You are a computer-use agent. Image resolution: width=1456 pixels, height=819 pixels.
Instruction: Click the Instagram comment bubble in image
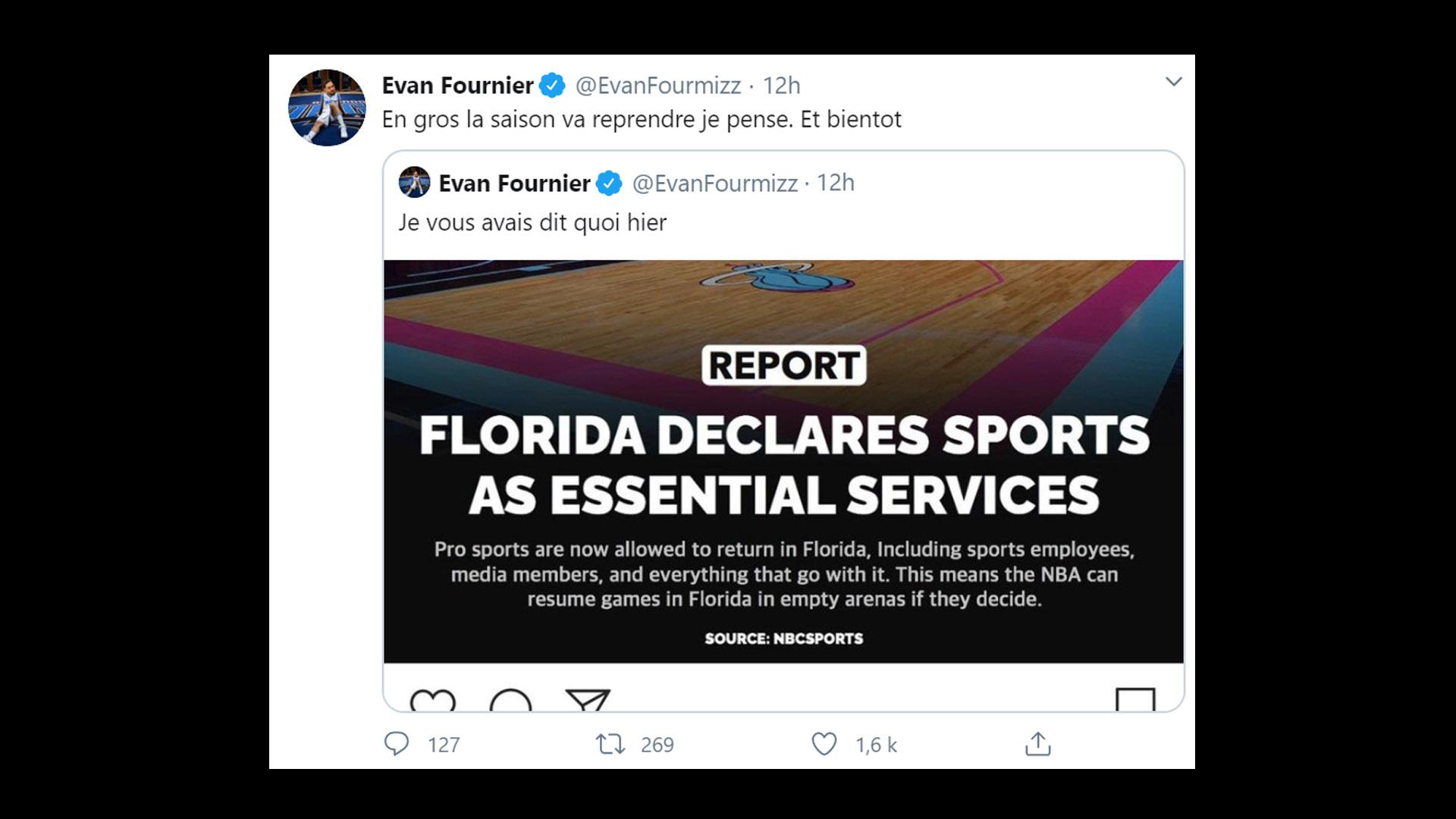[510, 700]
